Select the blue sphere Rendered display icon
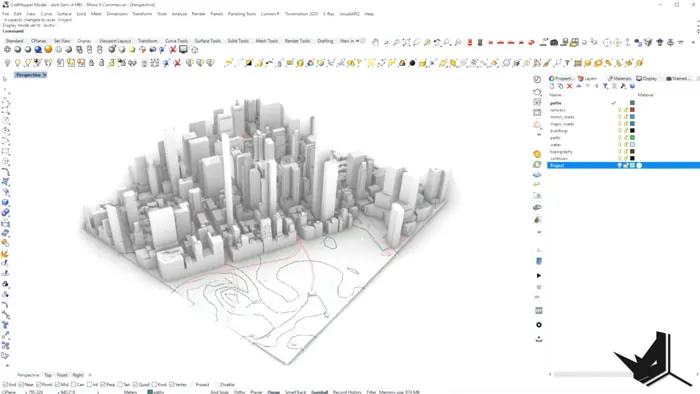The width and height of the screenshot is (700, 394). point(38,50)
